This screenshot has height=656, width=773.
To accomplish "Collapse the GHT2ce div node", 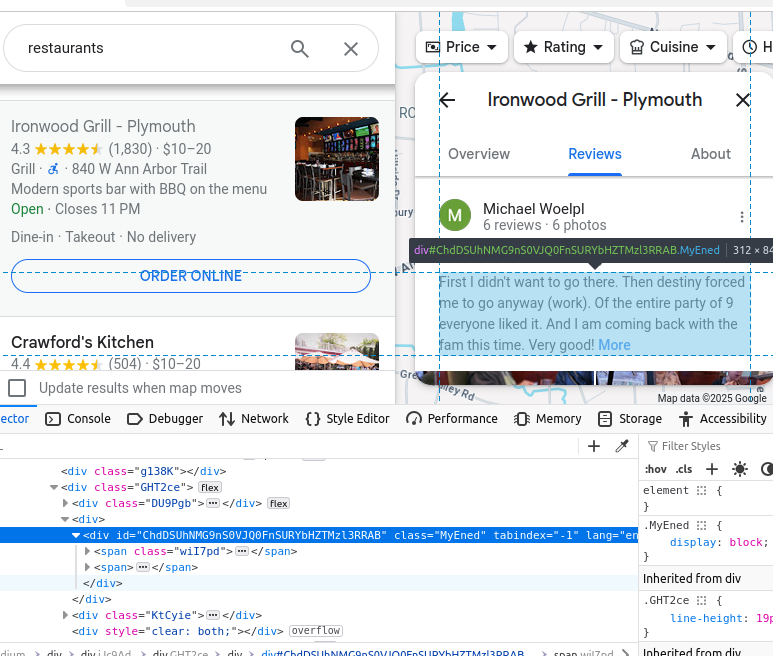I will coord(54,487).
